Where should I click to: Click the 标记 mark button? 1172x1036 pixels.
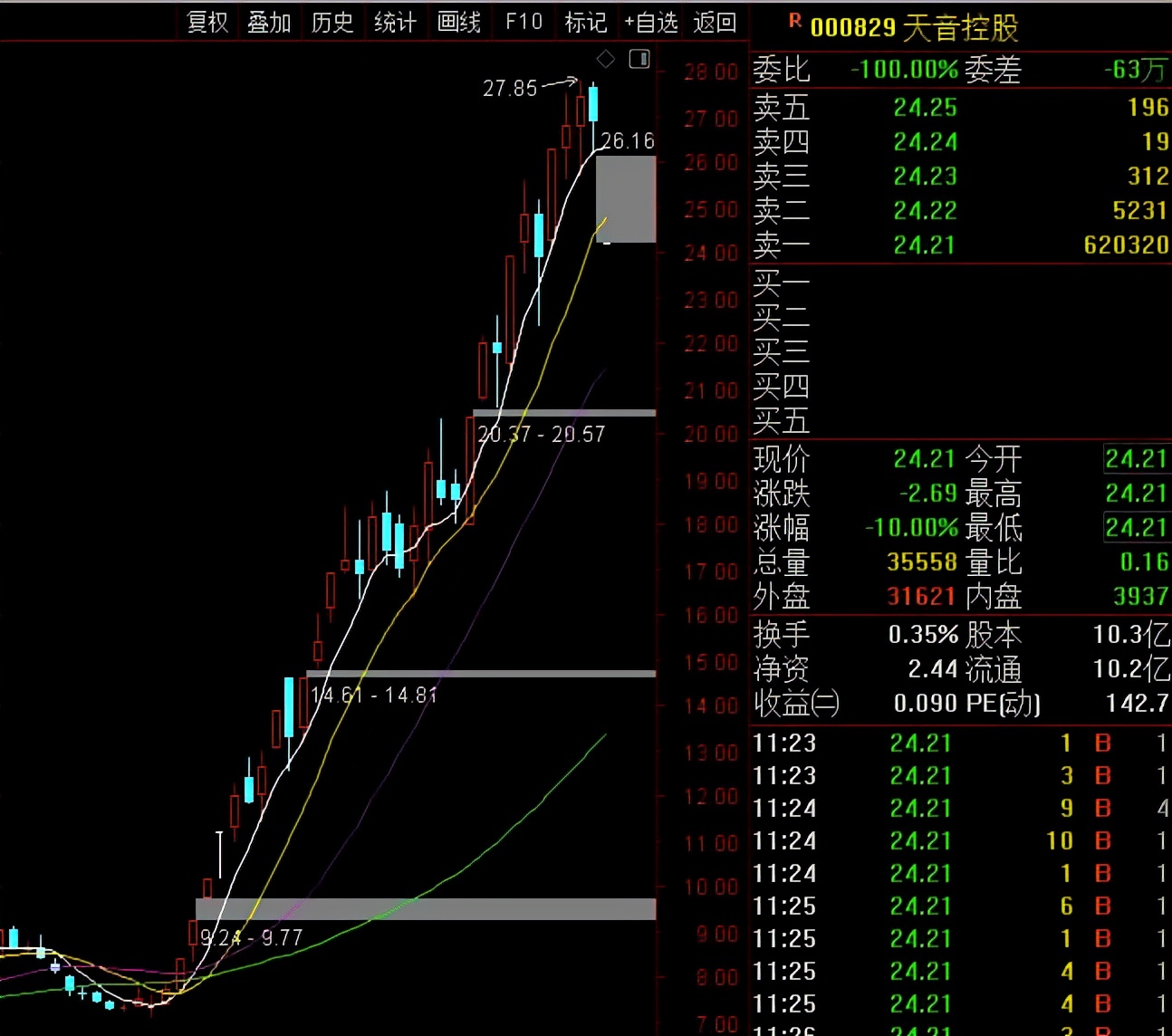[x=585, y=22]
